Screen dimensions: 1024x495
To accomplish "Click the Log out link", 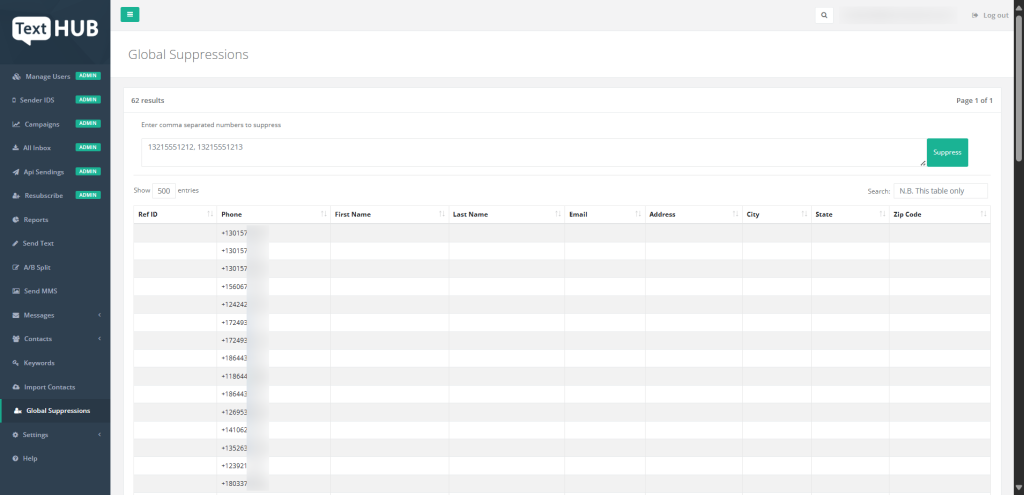I will coord(990,15).
